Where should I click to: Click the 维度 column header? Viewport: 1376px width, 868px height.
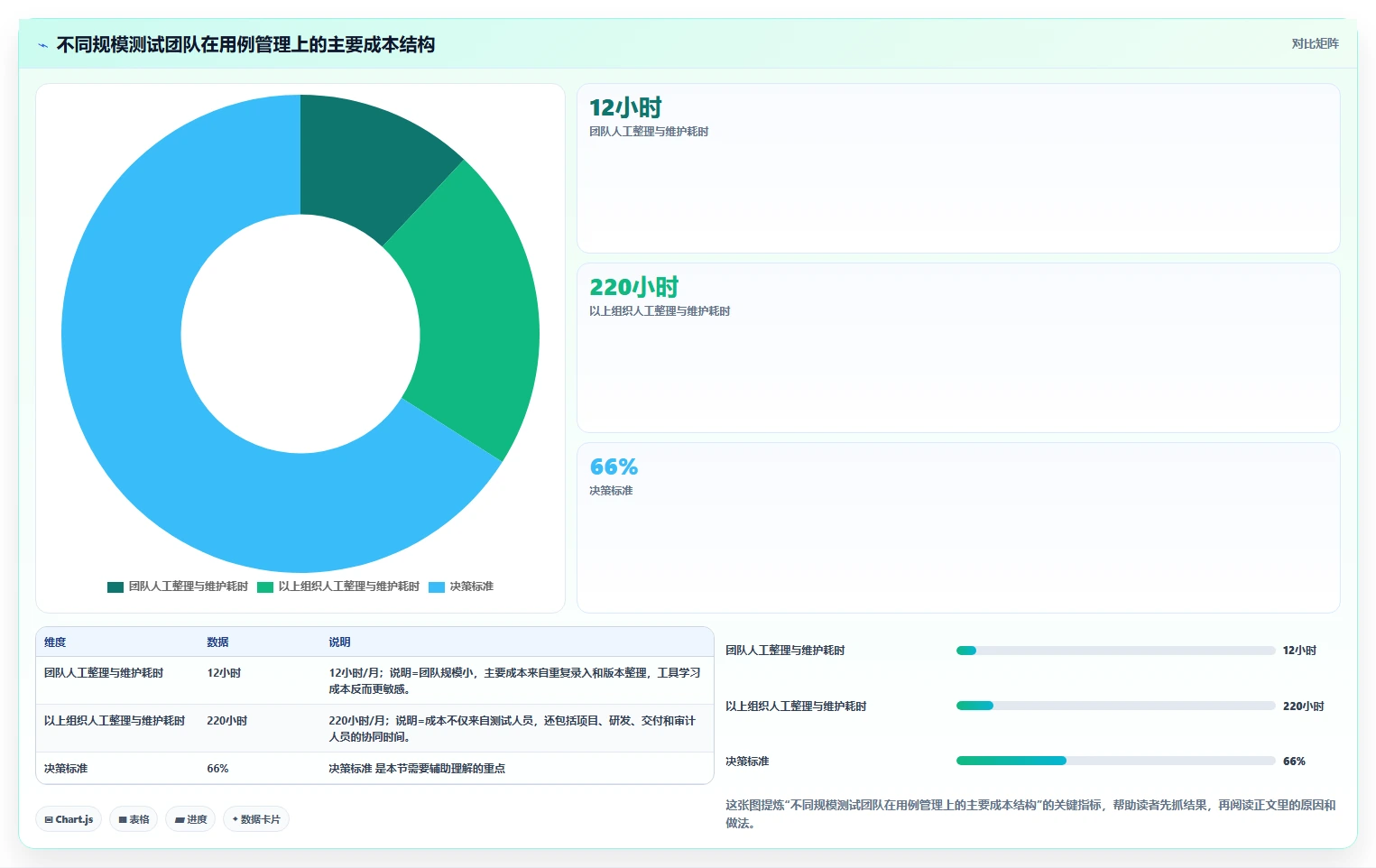(x=55, y=642)
